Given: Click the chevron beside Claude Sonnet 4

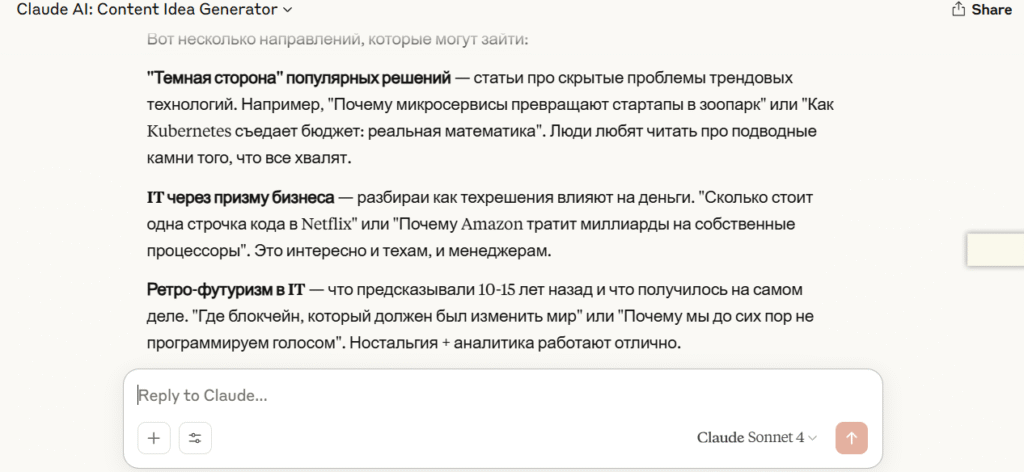Looking at the screenshot, I should [x=812, y=438].
